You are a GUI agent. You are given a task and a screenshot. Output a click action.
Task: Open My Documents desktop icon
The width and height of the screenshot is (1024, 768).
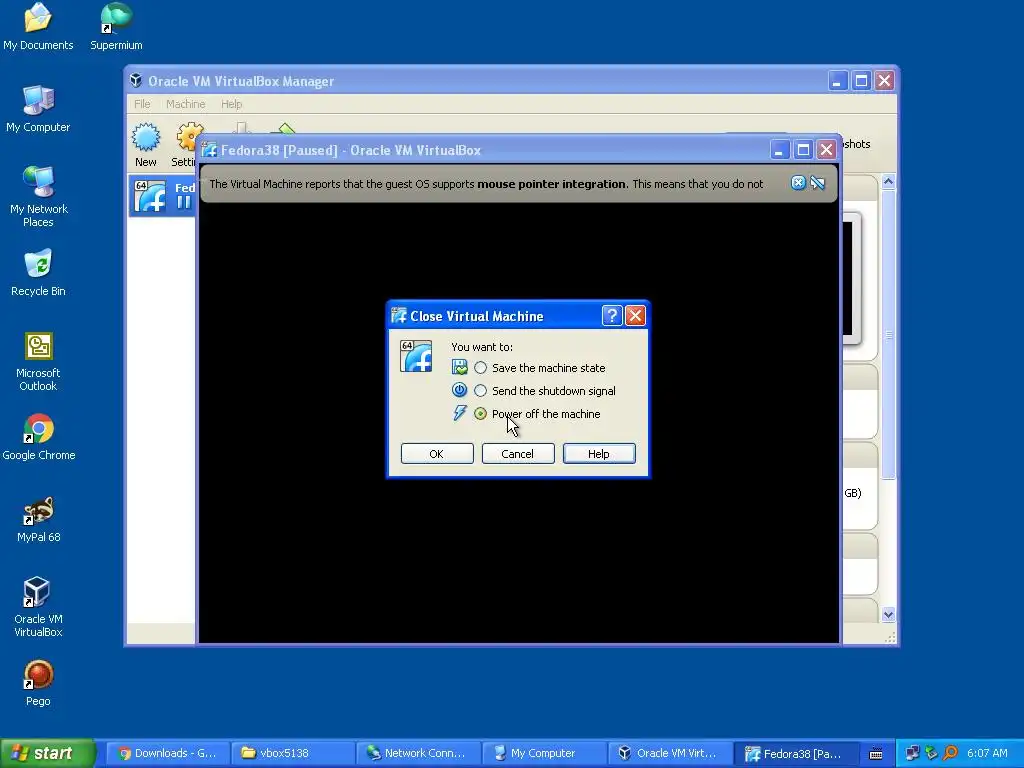click(38, 27)
